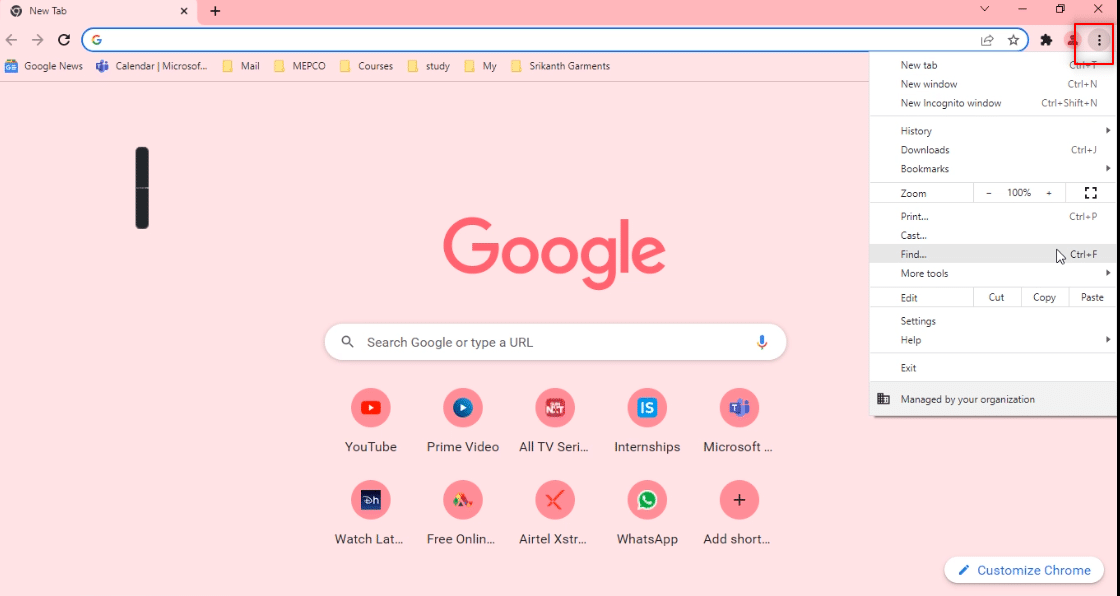Click the share page icon in address bar
This screenshot has width=1120, height=596.
tap(987, 40)
